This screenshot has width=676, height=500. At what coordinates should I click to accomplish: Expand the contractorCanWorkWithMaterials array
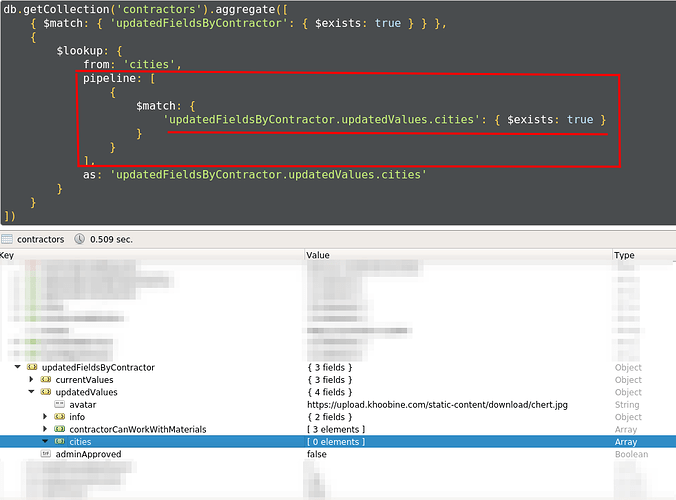tap(45, 429)
